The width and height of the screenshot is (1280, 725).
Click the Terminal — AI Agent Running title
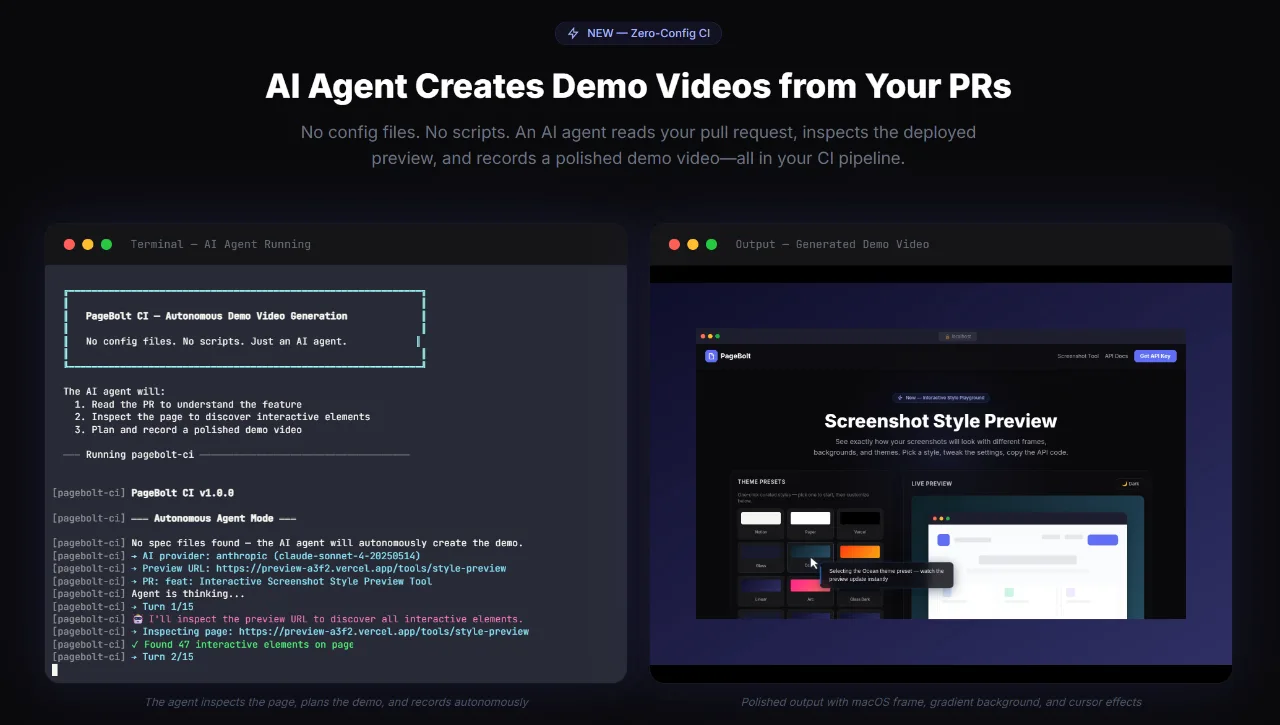220,244
